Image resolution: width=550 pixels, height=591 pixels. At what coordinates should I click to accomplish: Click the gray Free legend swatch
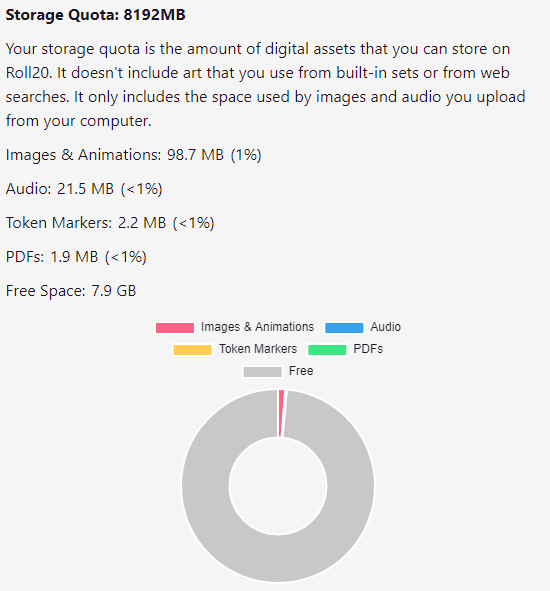[262, 372]
